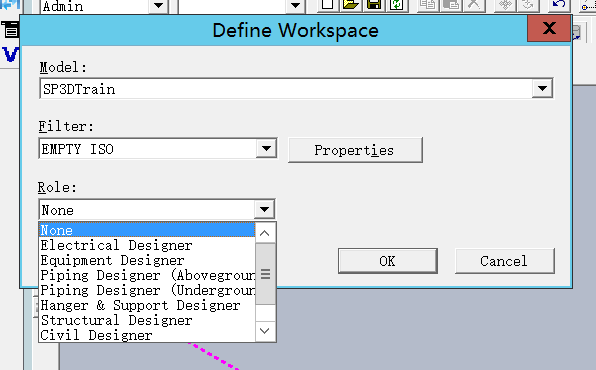Click the Admin text in toolbar combo

tap(63, 6)
